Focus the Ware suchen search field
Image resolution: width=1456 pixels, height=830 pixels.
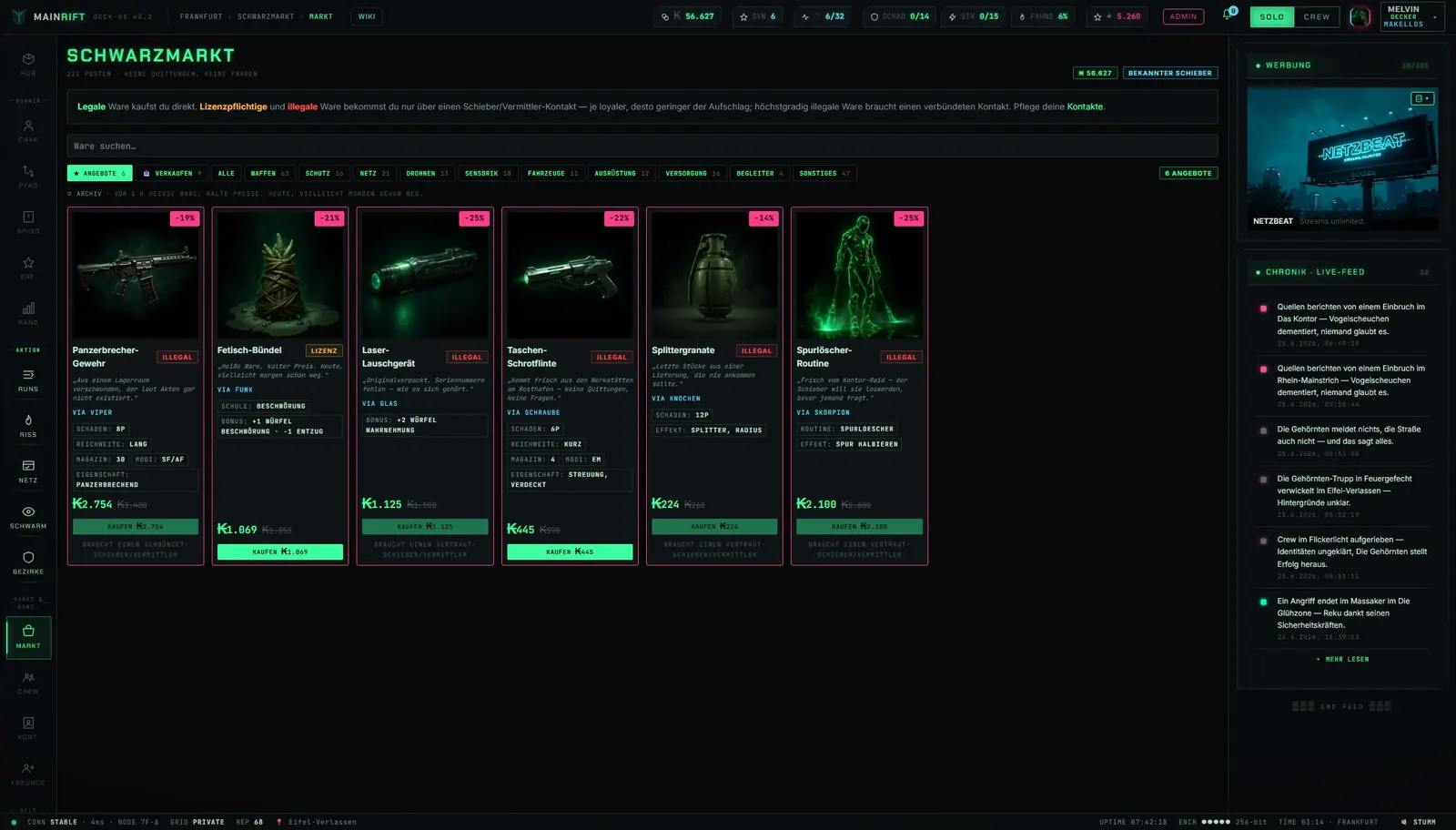click(642, 146)
